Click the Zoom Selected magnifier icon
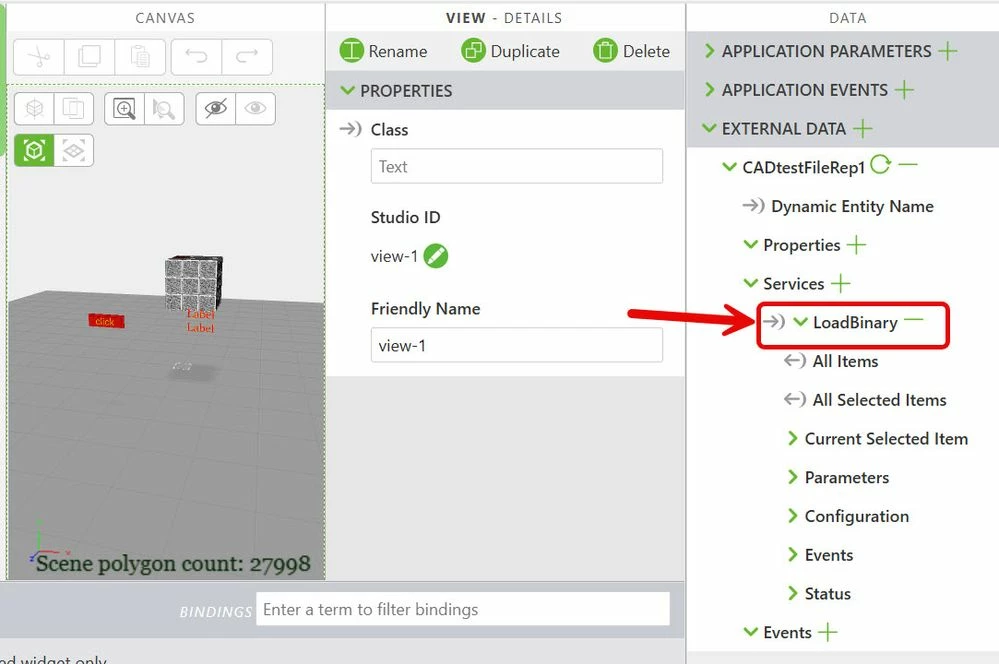 [164, 109]
